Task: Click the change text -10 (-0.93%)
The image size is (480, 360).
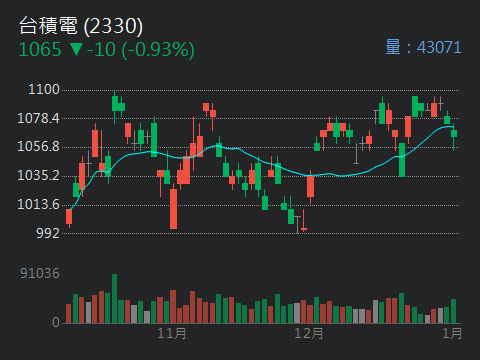Action: tap(141, 50)
